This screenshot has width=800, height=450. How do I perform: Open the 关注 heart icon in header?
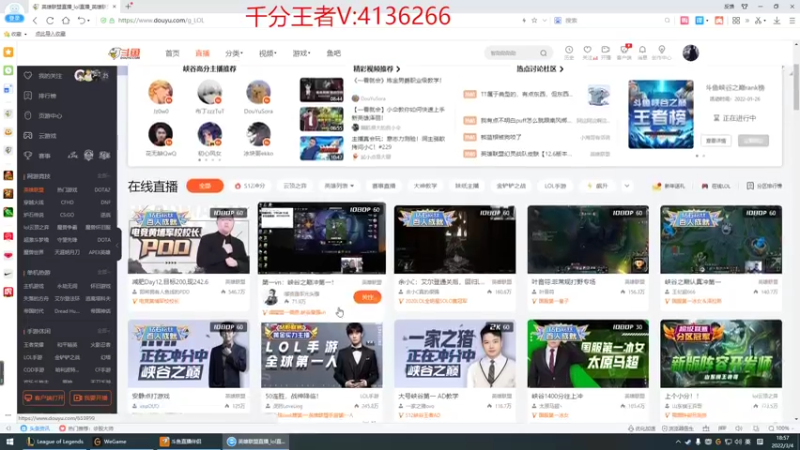(588, 52)
